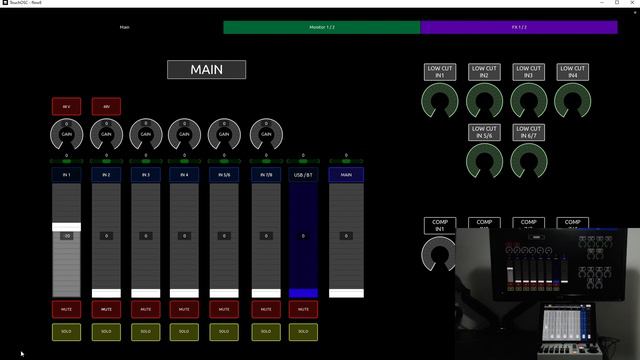This screenshot has width=640, height=360.
Task: Click the IN 3 fader handle
Action: pyautogui.click(x=146, y=293)
